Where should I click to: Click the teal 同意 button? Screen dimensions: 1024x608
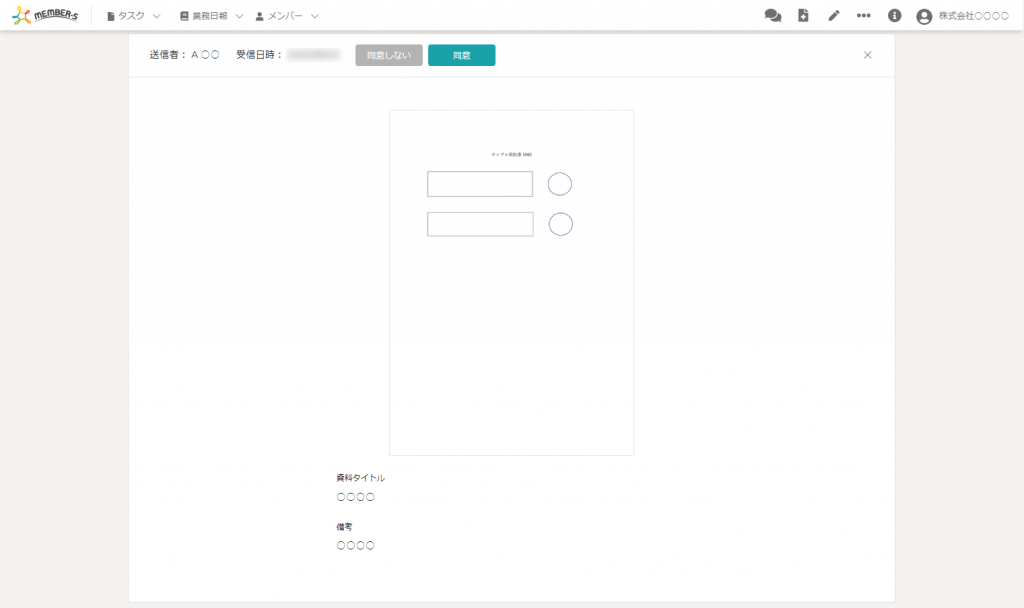coord(462,55)
